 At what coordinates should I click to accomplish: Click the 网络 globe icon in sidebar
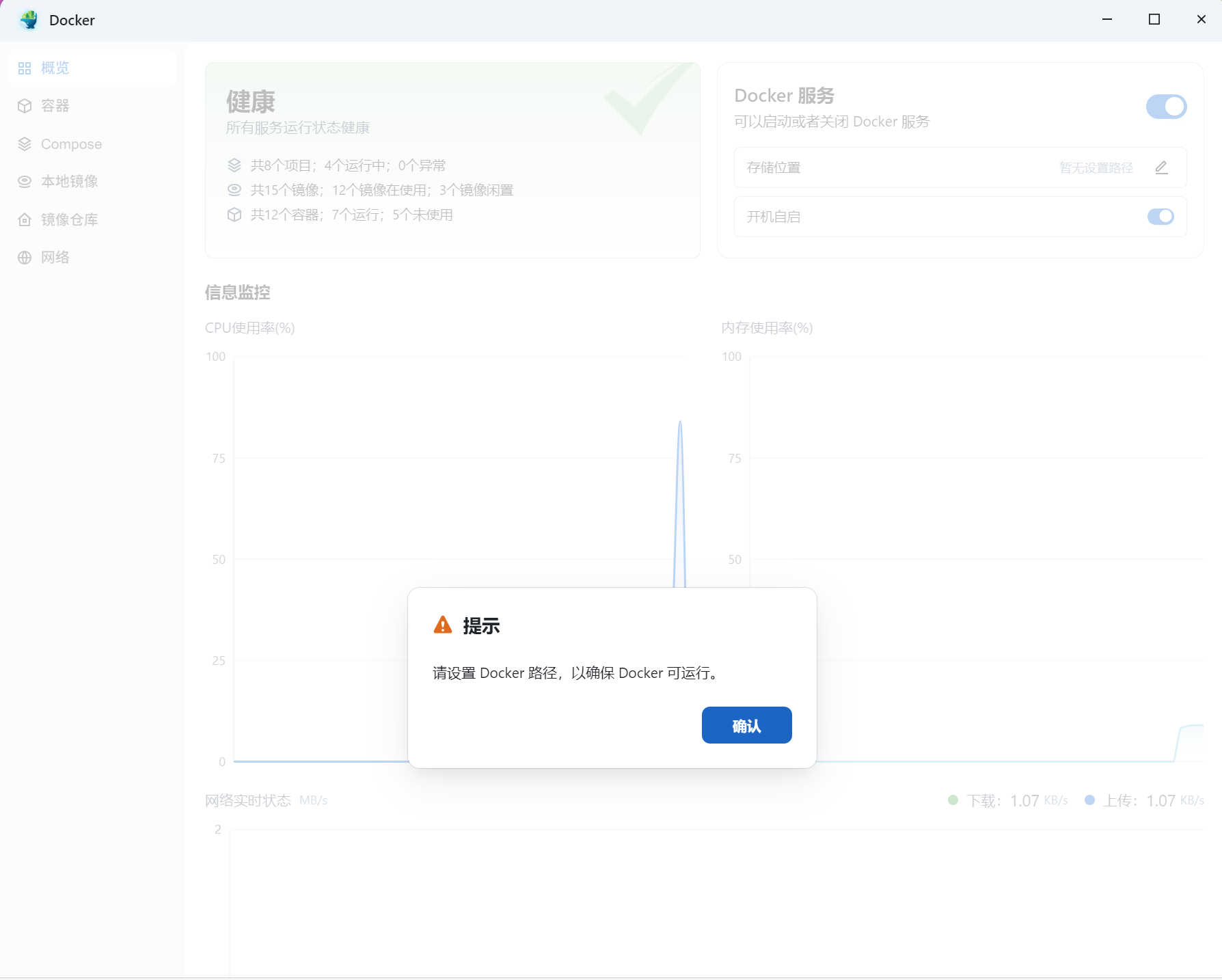pyautogui.click(x=25, y=258)
